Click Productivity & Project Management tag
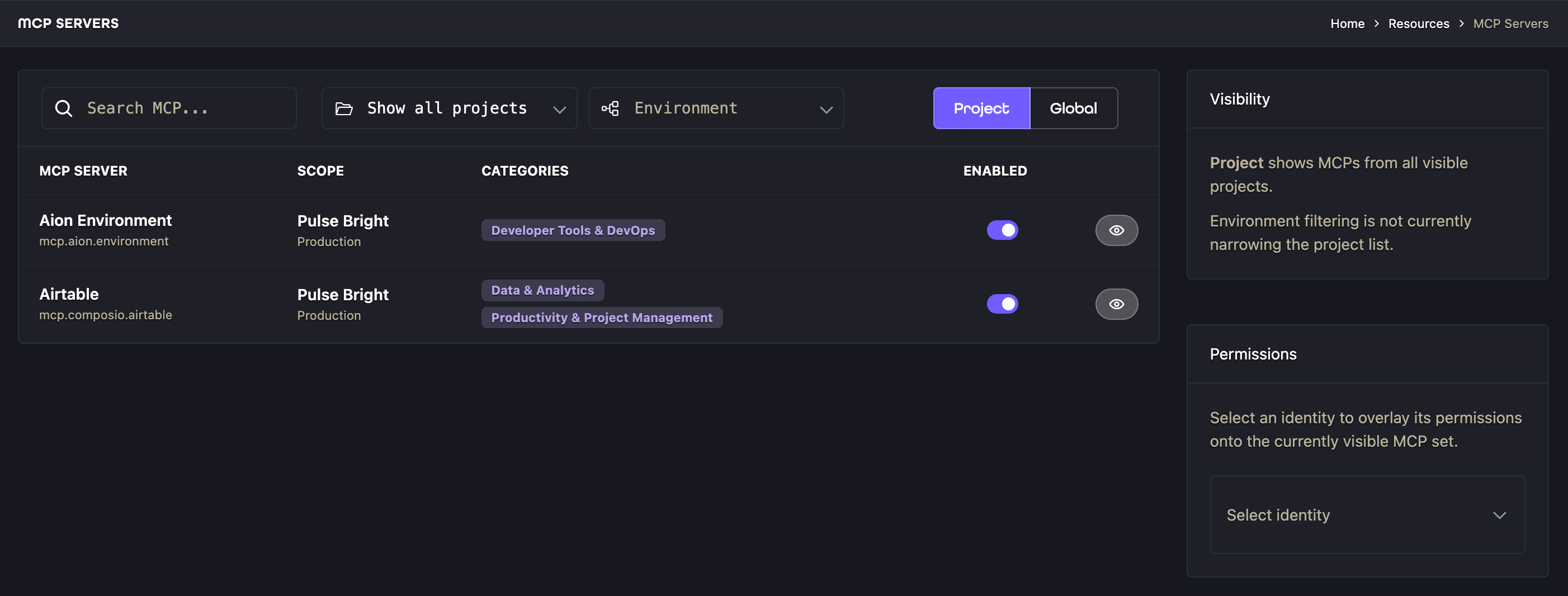 point(601,318)
